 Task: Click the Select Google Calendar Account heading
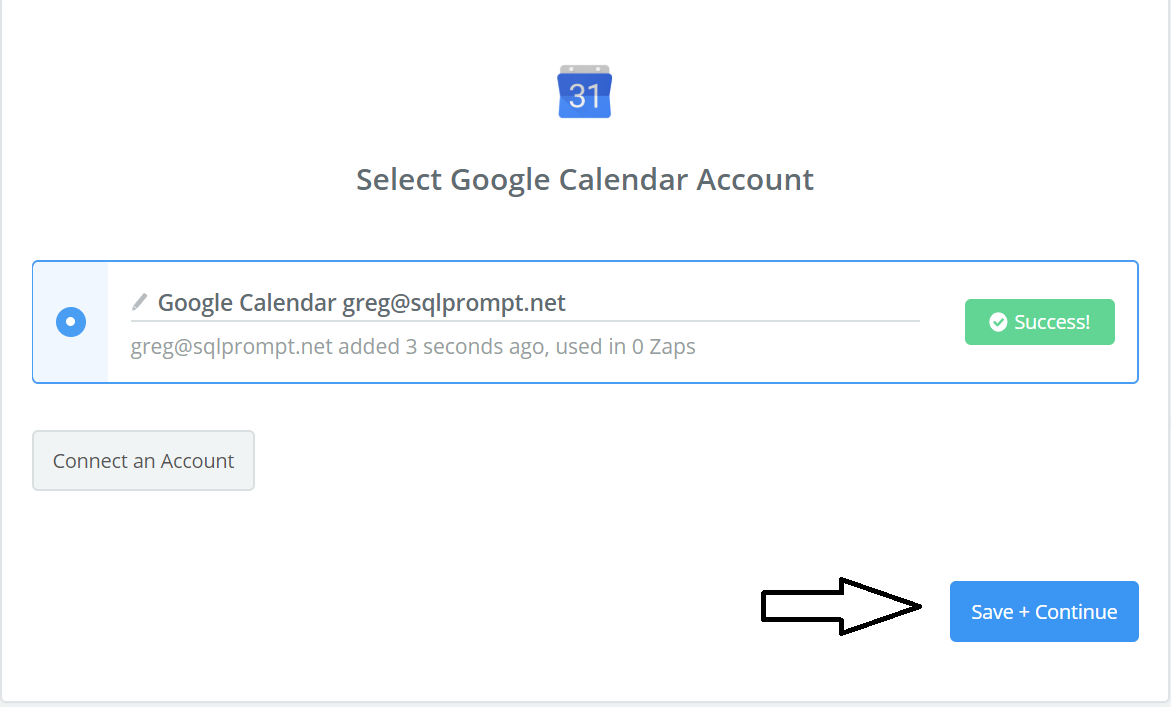tap(585, 180)
